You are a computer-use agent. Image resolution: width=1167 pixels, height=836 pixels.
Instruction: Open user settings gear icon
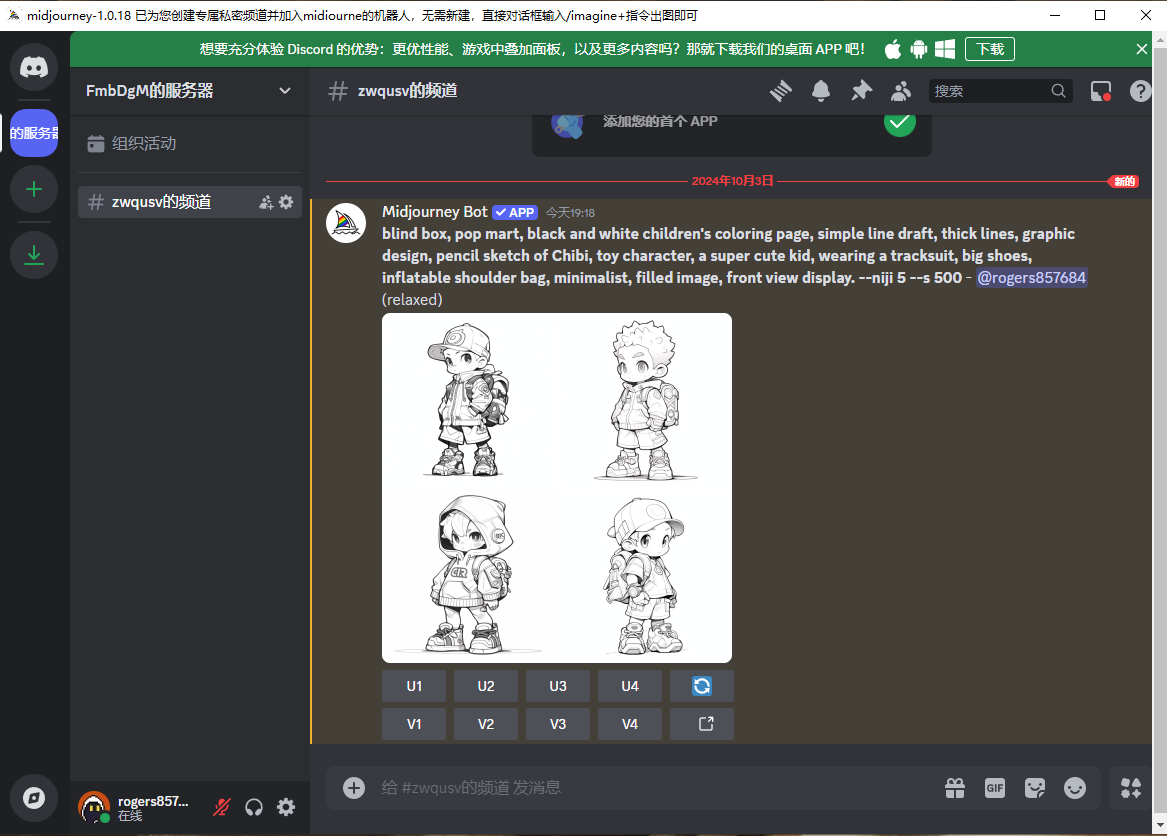(x=286, y=807)
